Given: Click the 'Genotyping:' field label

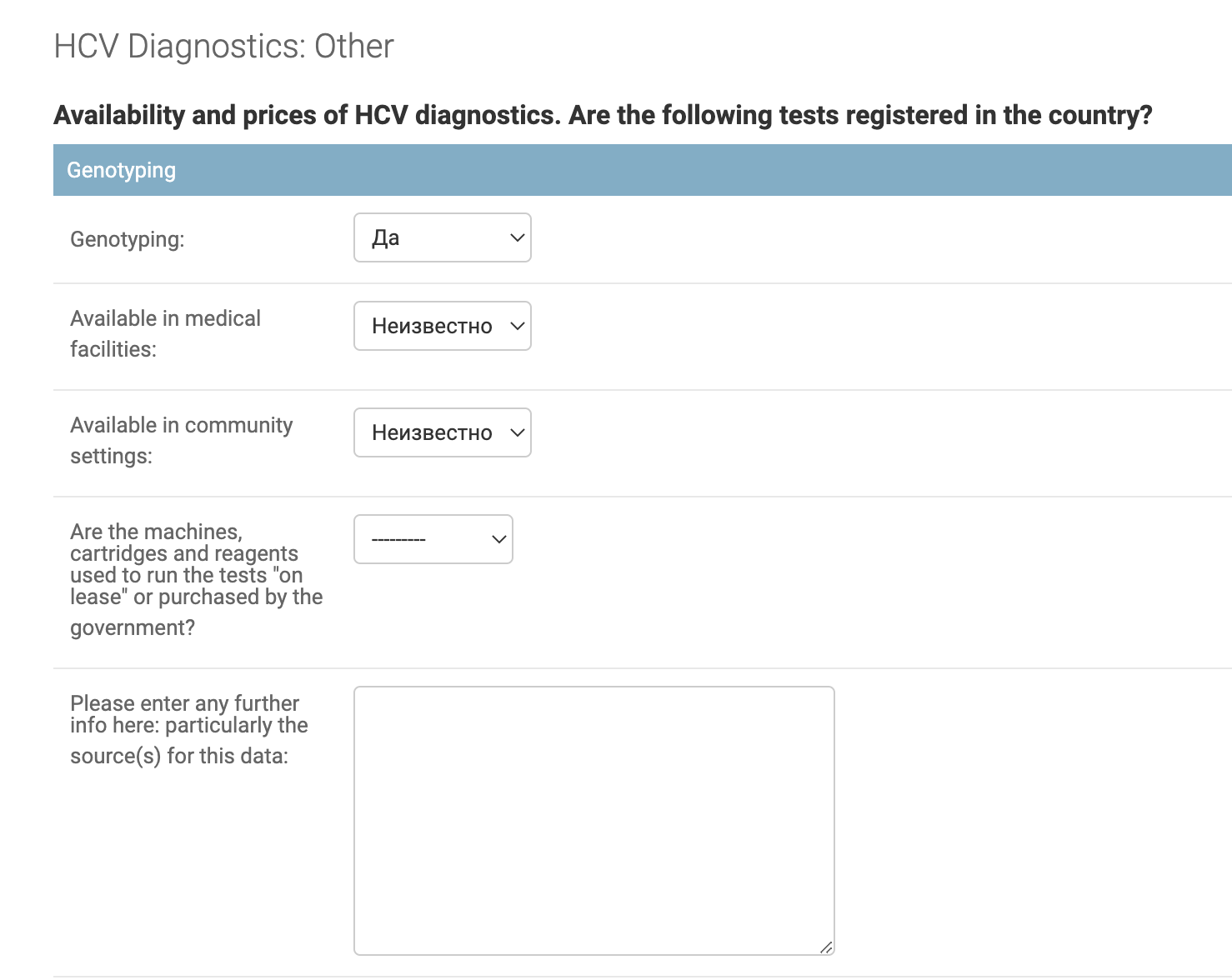Looking at the screenshot, I should click(128, 239).
